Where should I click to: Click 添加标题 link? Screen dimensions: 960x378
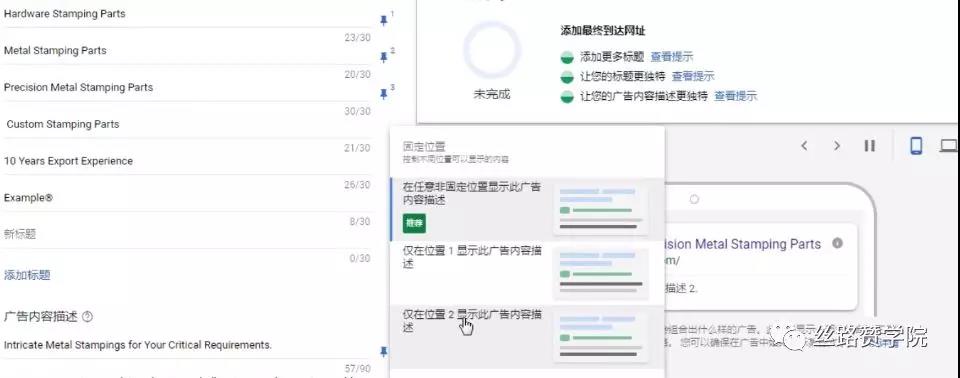(x=27, y=275)
